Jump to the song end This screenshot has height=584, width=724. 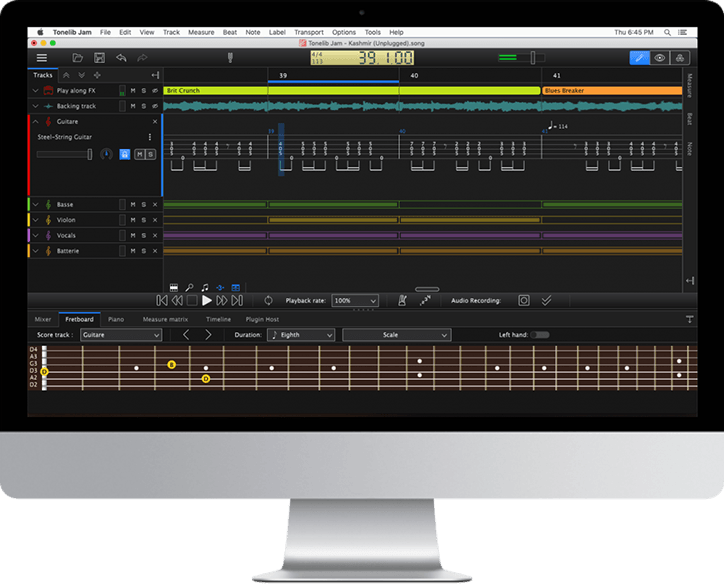coord(237,301)
